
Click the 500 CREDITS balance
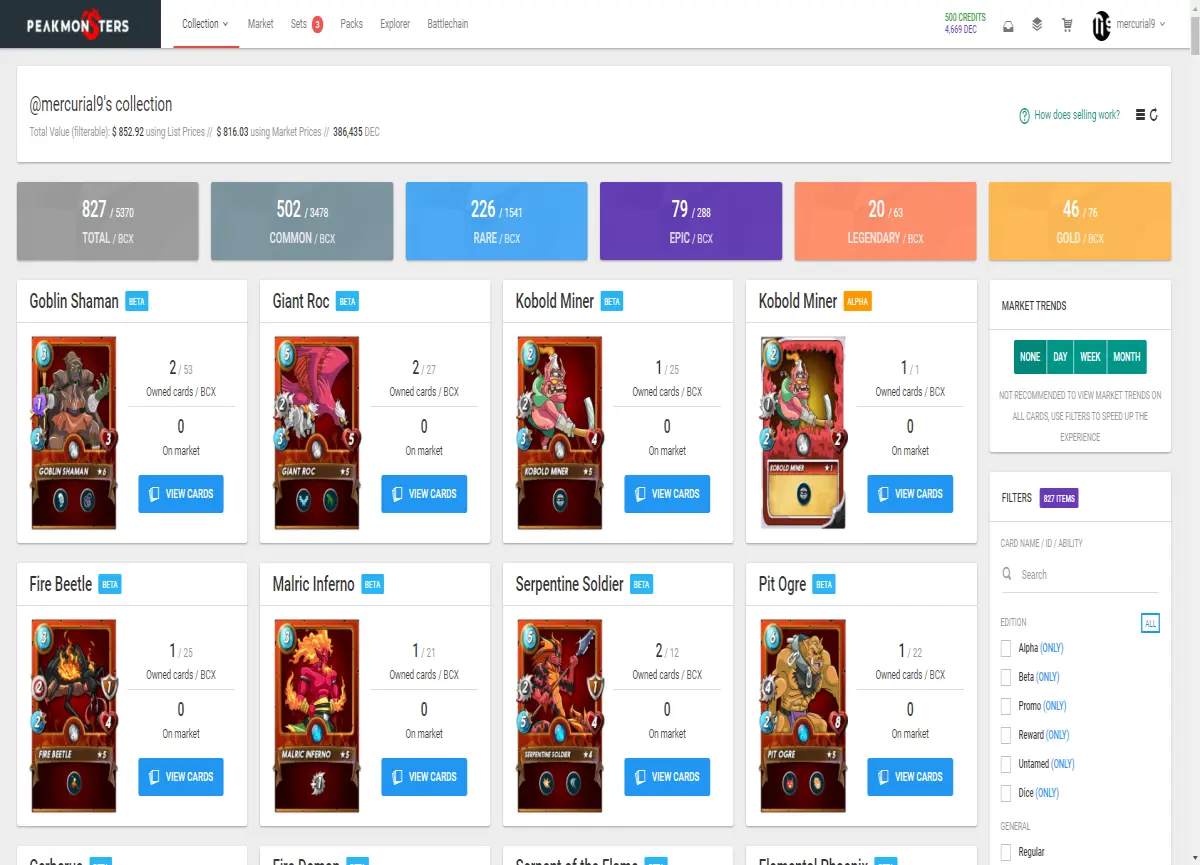tap(965, 17)
